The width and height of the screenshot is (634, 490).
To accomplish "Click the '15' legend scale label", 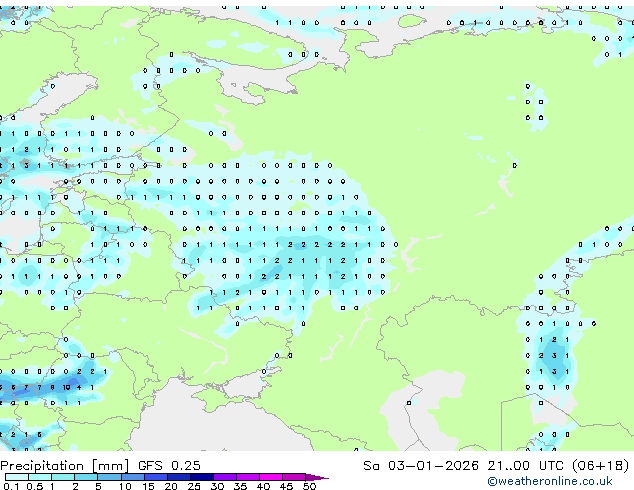I will pos(148,486).
